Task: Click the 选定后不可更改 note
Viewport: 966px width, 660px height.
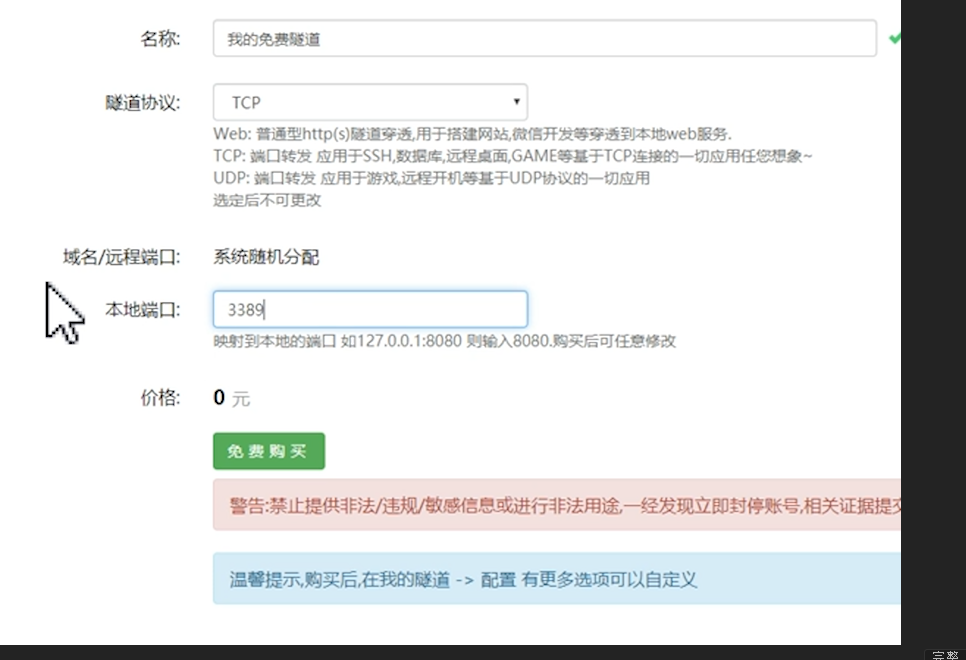Action: [267, 200]
